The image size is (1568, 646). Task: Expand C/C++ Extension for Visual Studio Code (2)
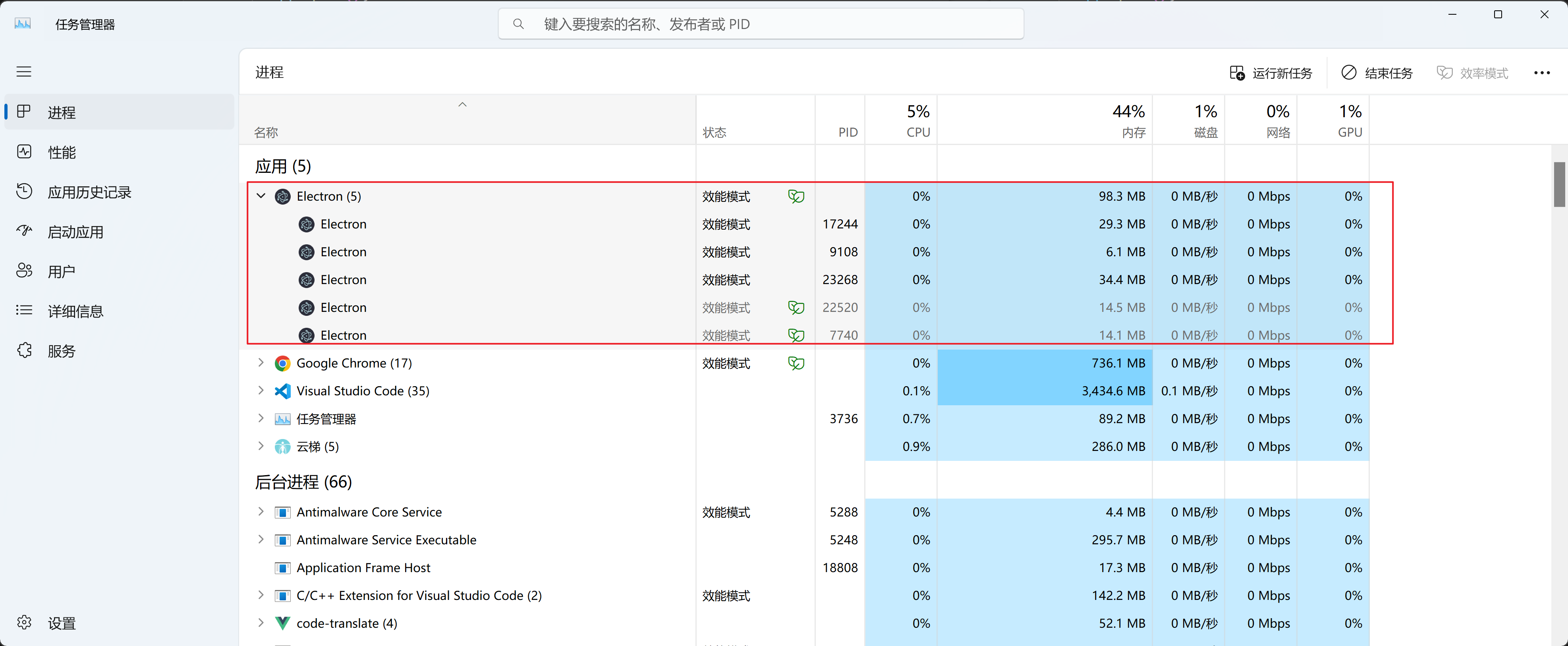(261, 595)
